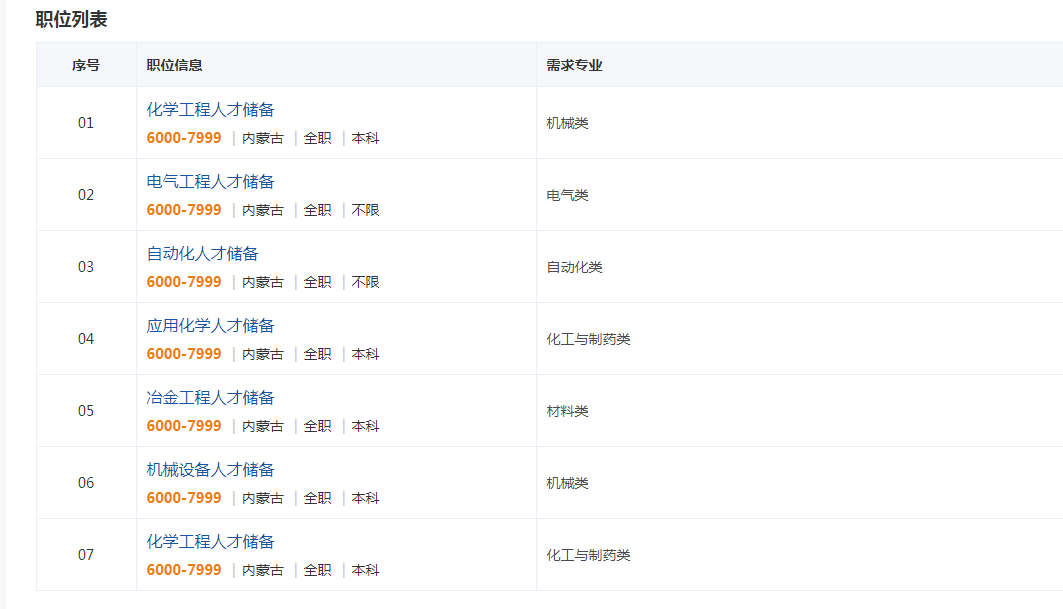Click the 职位信息 column header

174,65
